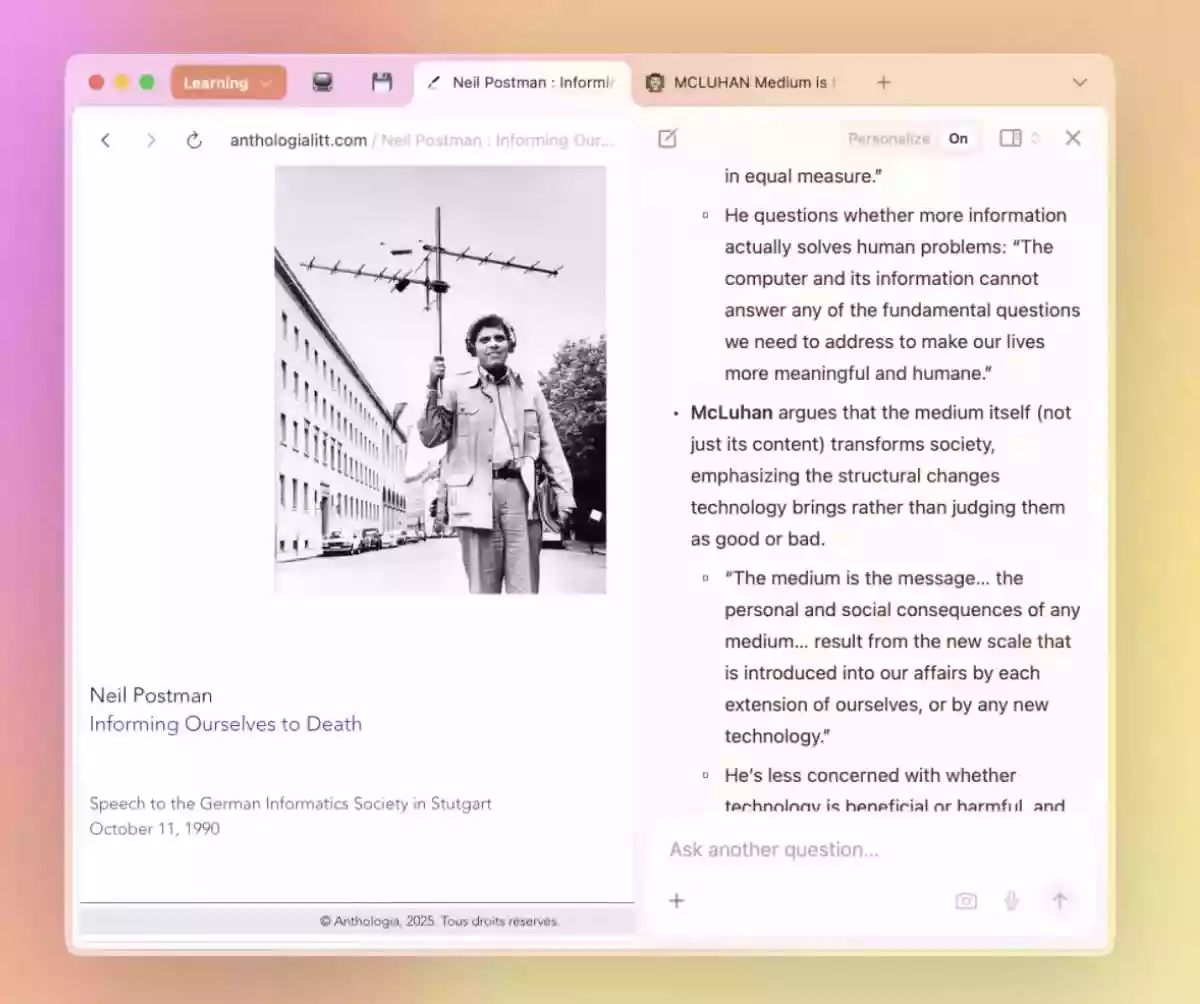
Task: Click the microphone voice input icon
Action: tap(1011, 901)
